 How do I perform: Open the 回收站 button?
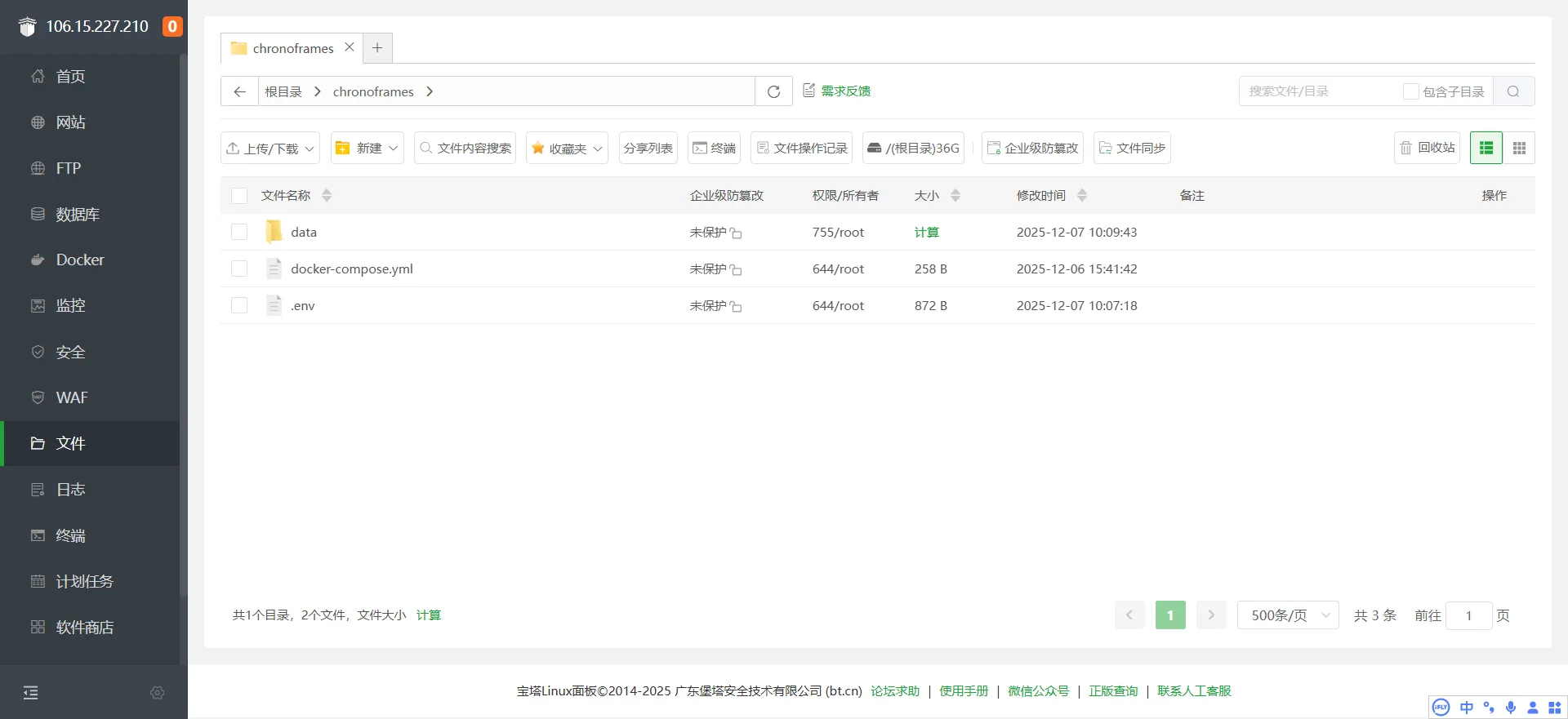(x=1427, y=148)
